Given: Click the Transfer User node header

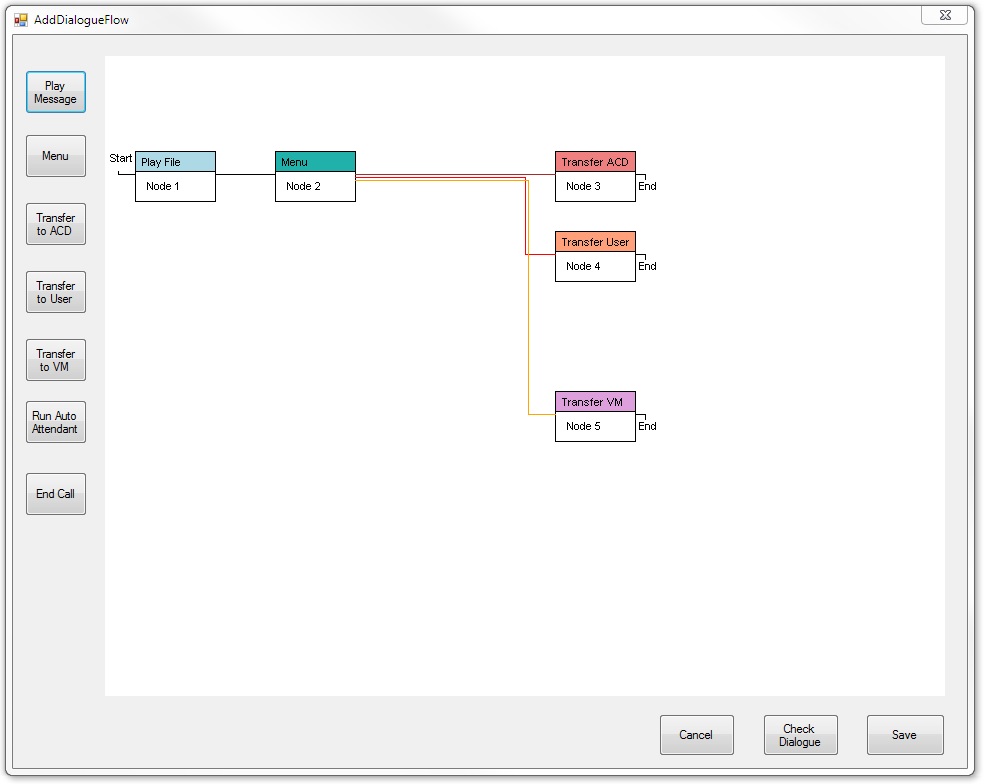Looking at the screenshot, I should pyautogui.click(x=595, y=242).
